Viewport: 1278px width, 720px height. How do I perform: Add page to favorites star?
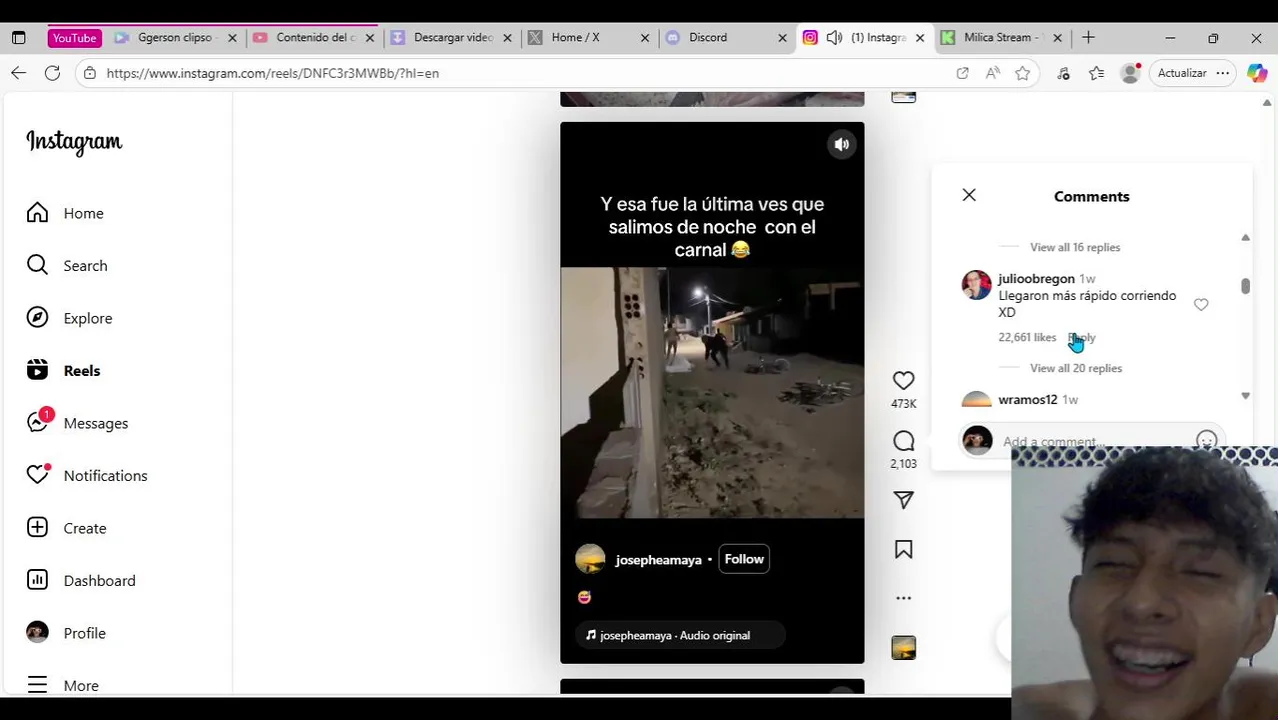coord(1022,73)
